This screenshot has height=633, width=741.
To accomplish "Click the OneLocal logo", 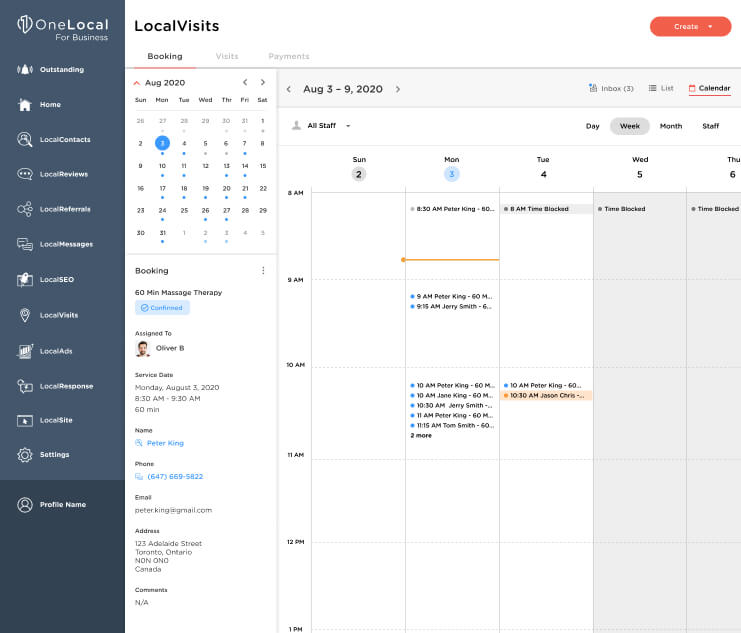I will (x=63, y=27).
